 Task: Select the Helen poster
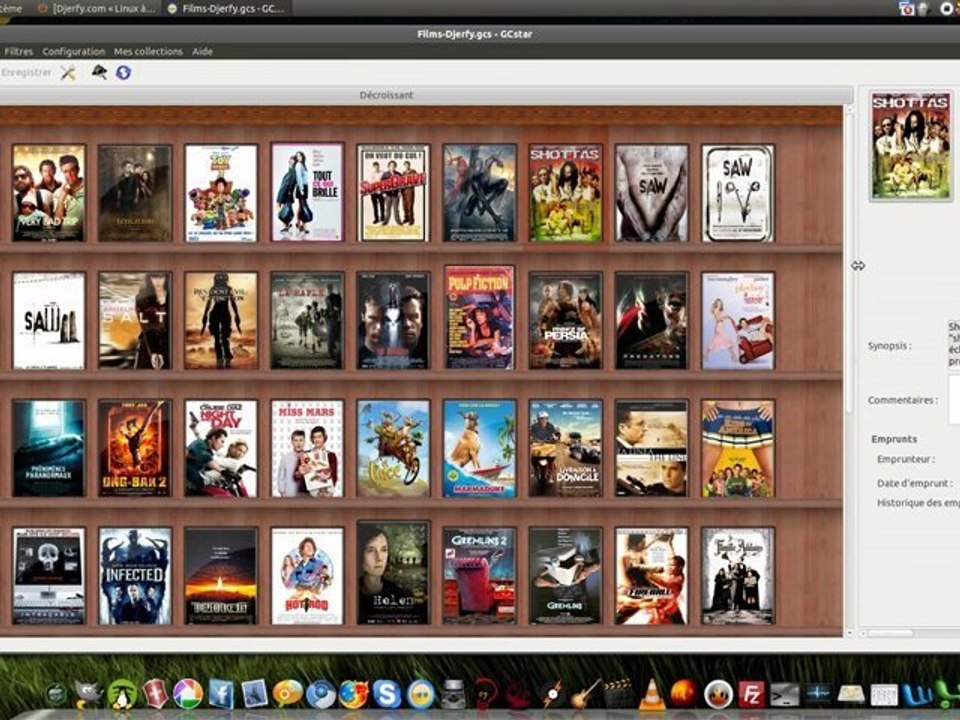coord(393,573)
